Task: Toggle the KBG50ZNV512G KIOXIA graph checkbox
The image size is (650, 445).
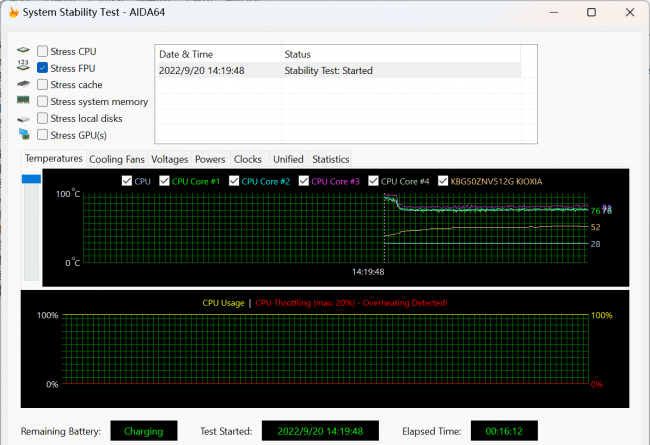Action: [443, 181]
